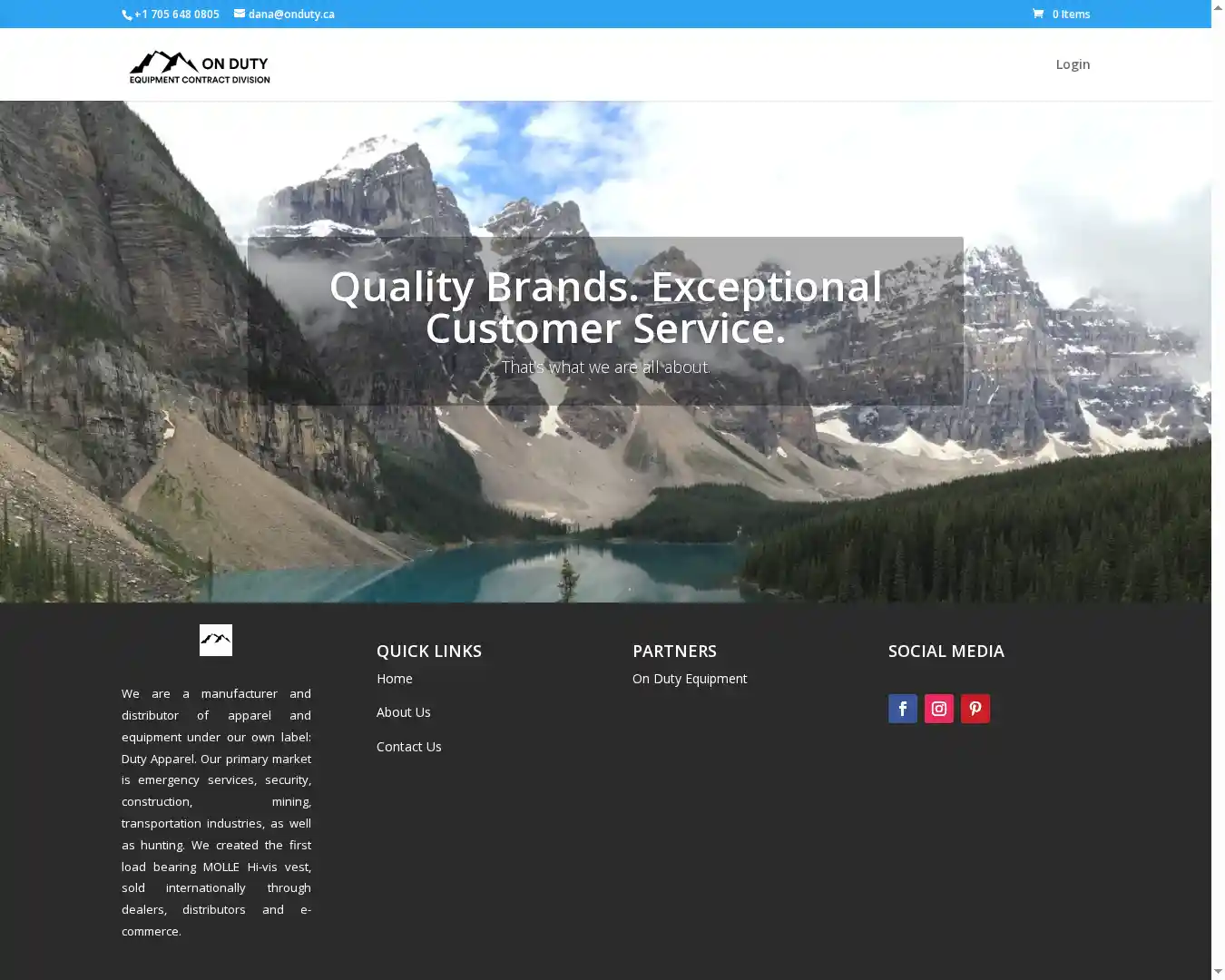Image resolution: width=1225 pixels, height=980 pixels.
Task: Click the scrollbar up arrow
Action: click(x=1218, y=7)
